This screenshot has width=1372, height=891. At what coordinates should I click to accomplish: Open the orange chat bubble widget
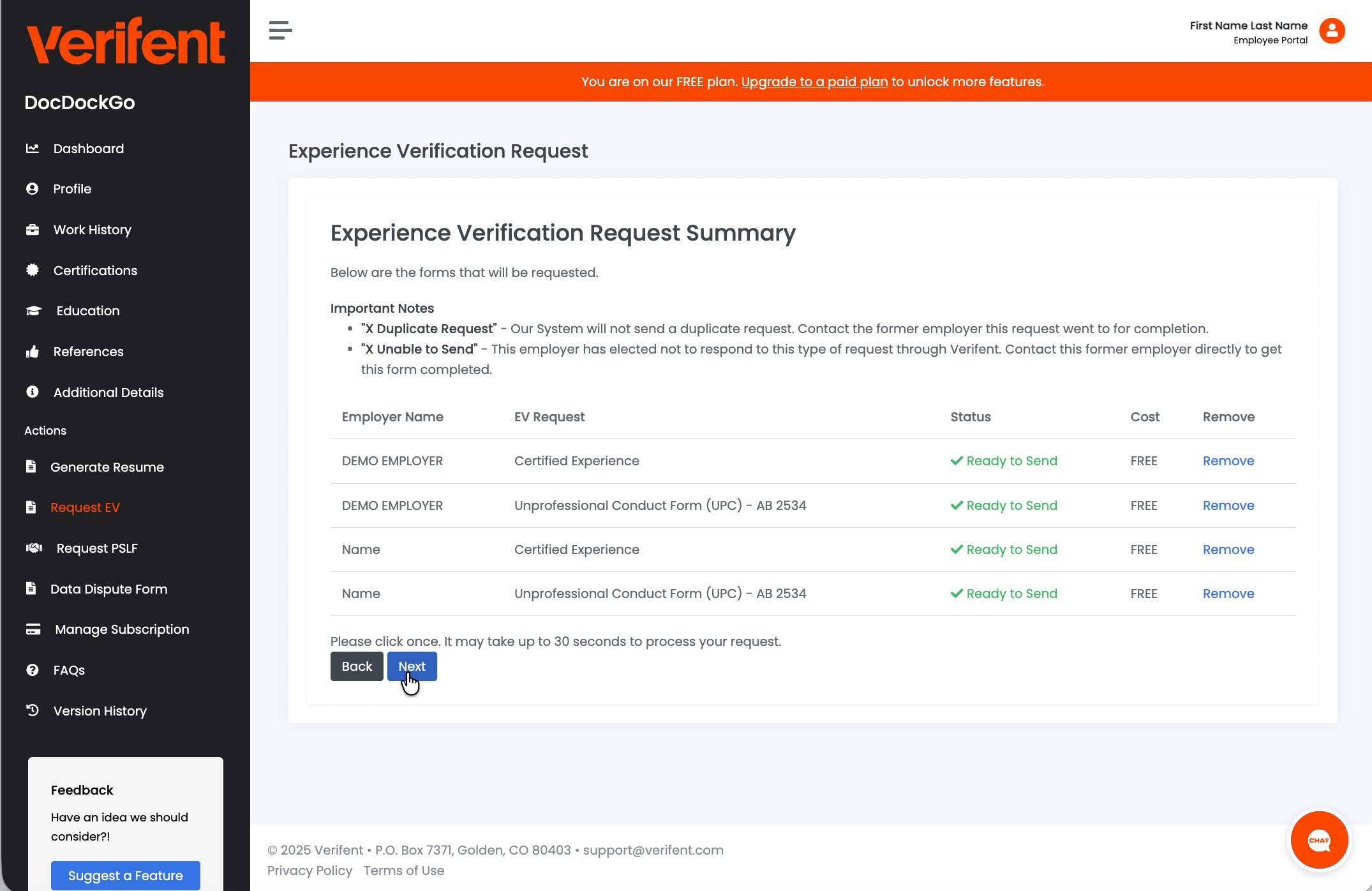coord(1318,840)
